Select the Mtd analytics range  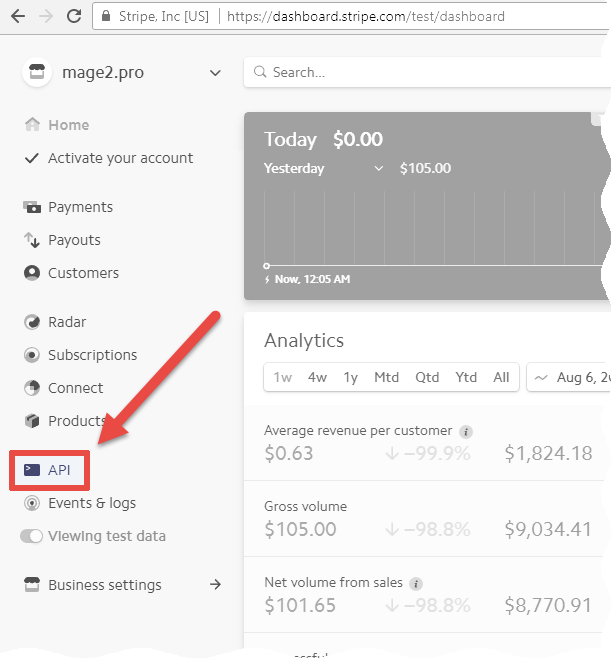tap(386, 377)
